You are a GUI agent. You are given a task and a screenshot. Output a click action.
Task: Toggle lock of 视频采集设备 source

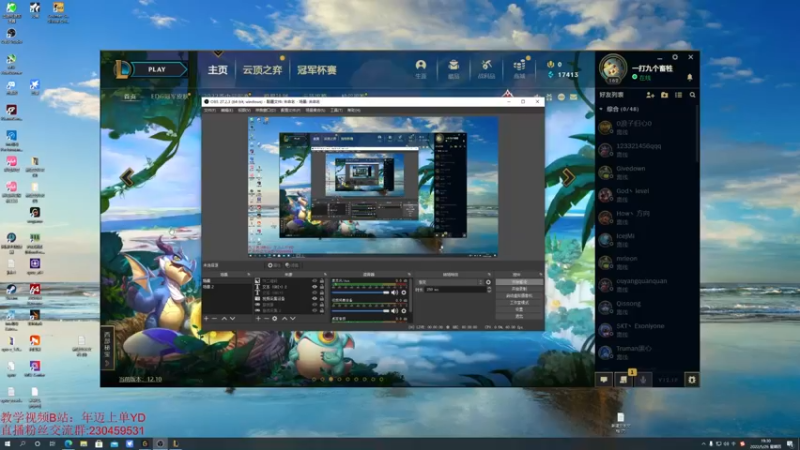click(321, 298)
